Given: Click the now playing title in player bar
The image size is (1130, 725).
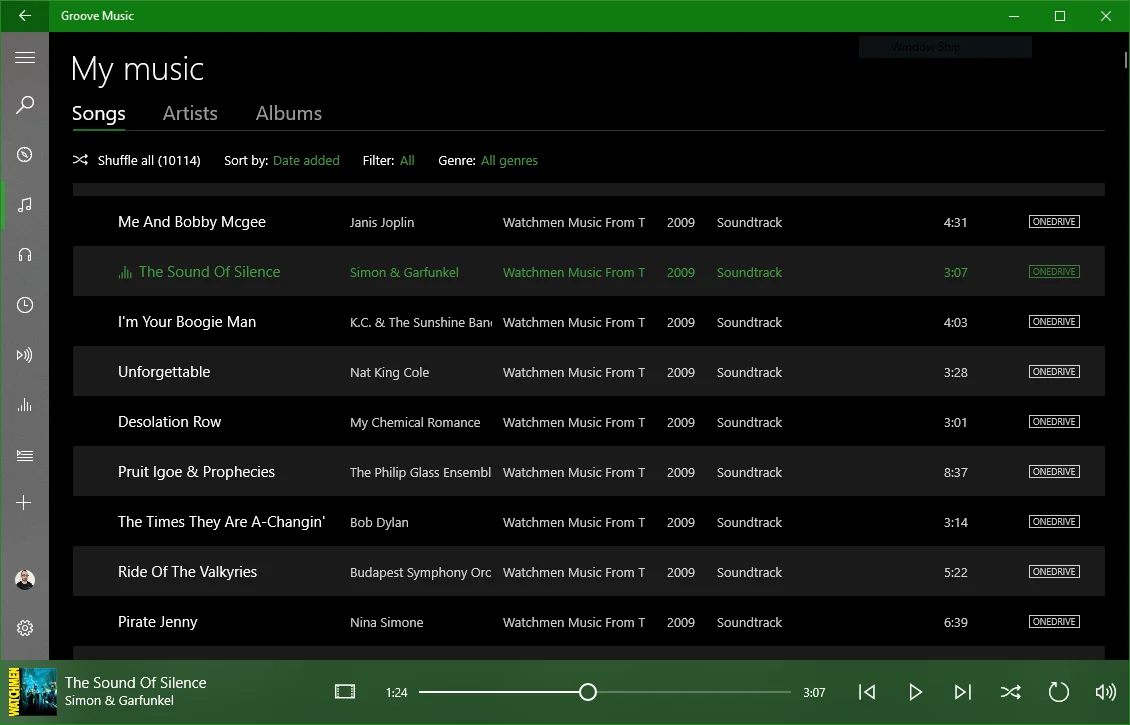Looking at the screenshot, I should [x=135, y=682].
